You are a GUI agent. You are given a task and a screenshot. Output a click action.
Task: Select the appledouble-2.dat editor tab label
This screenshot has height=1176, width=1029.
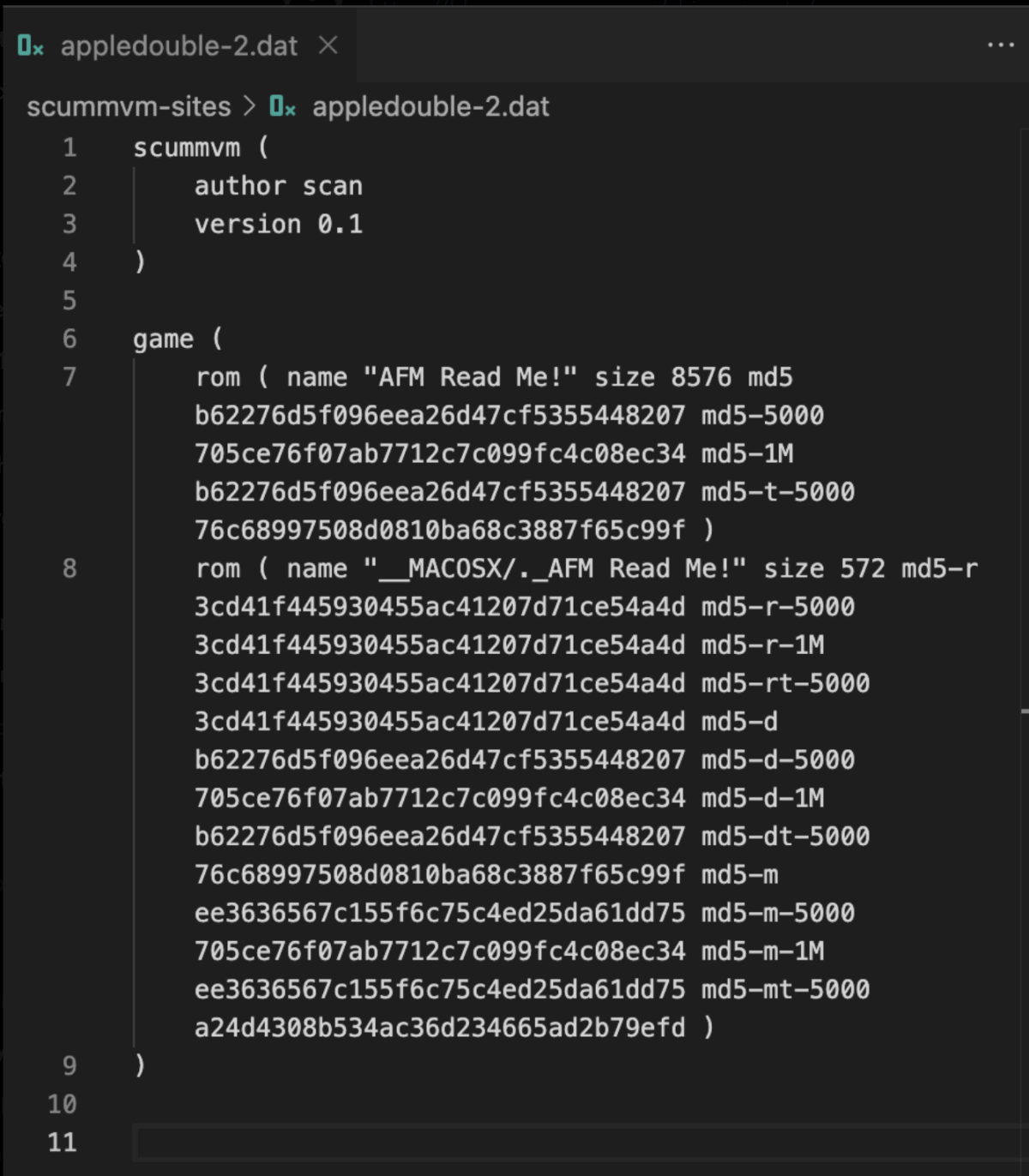coord(178,45)
